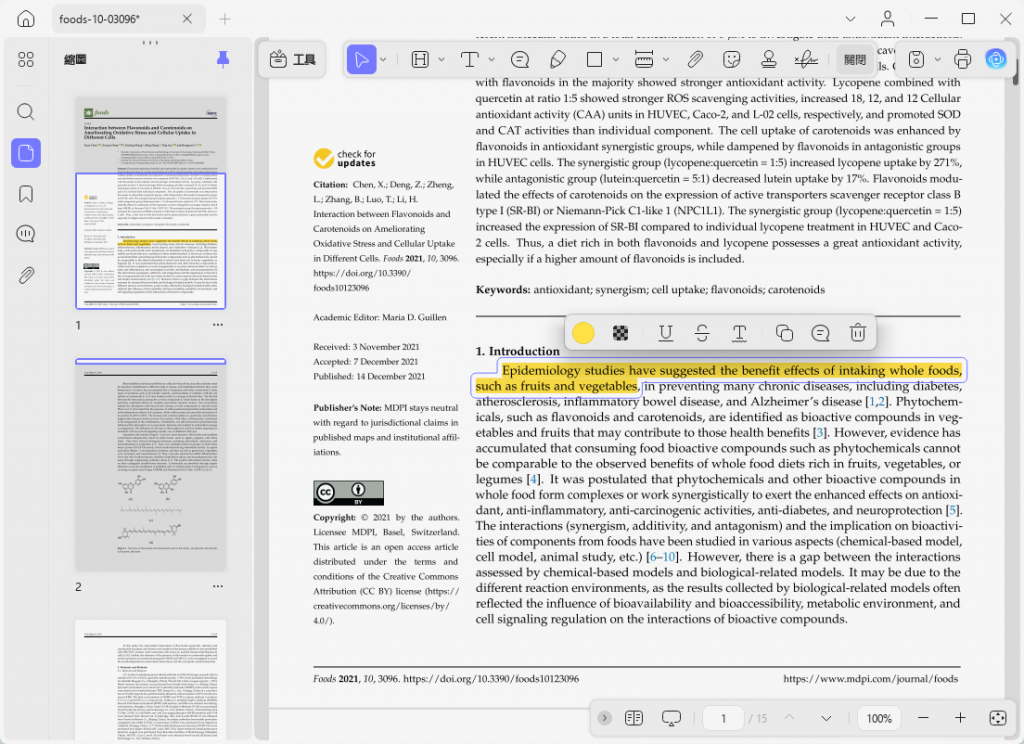Start presentation slideshow mode
Image resolution: width=1024 pixels, height=744 pixels.
click(671, 718)
